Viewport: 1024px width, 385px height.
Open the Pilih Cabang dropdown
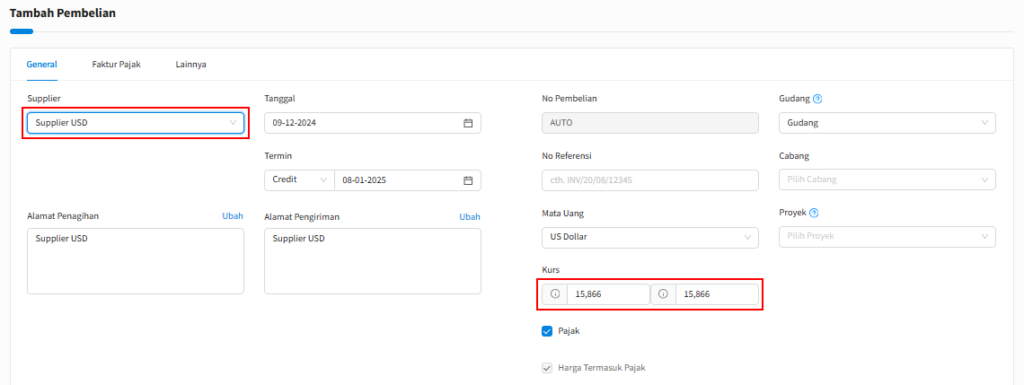[888, 180]
